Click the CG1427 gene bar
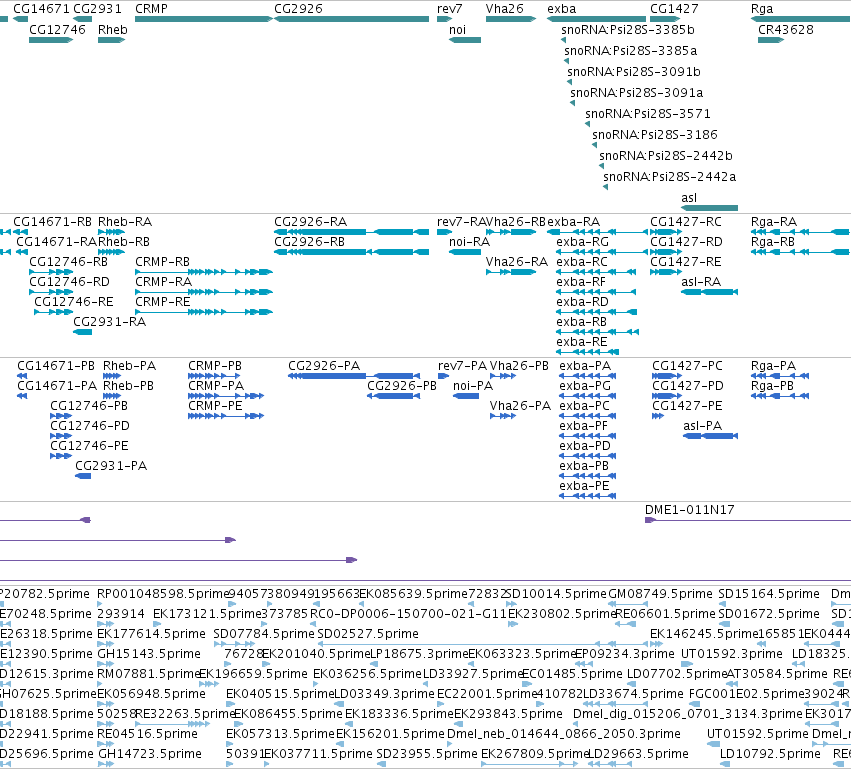Screen dimensions: 851x769 pos(665,19)
